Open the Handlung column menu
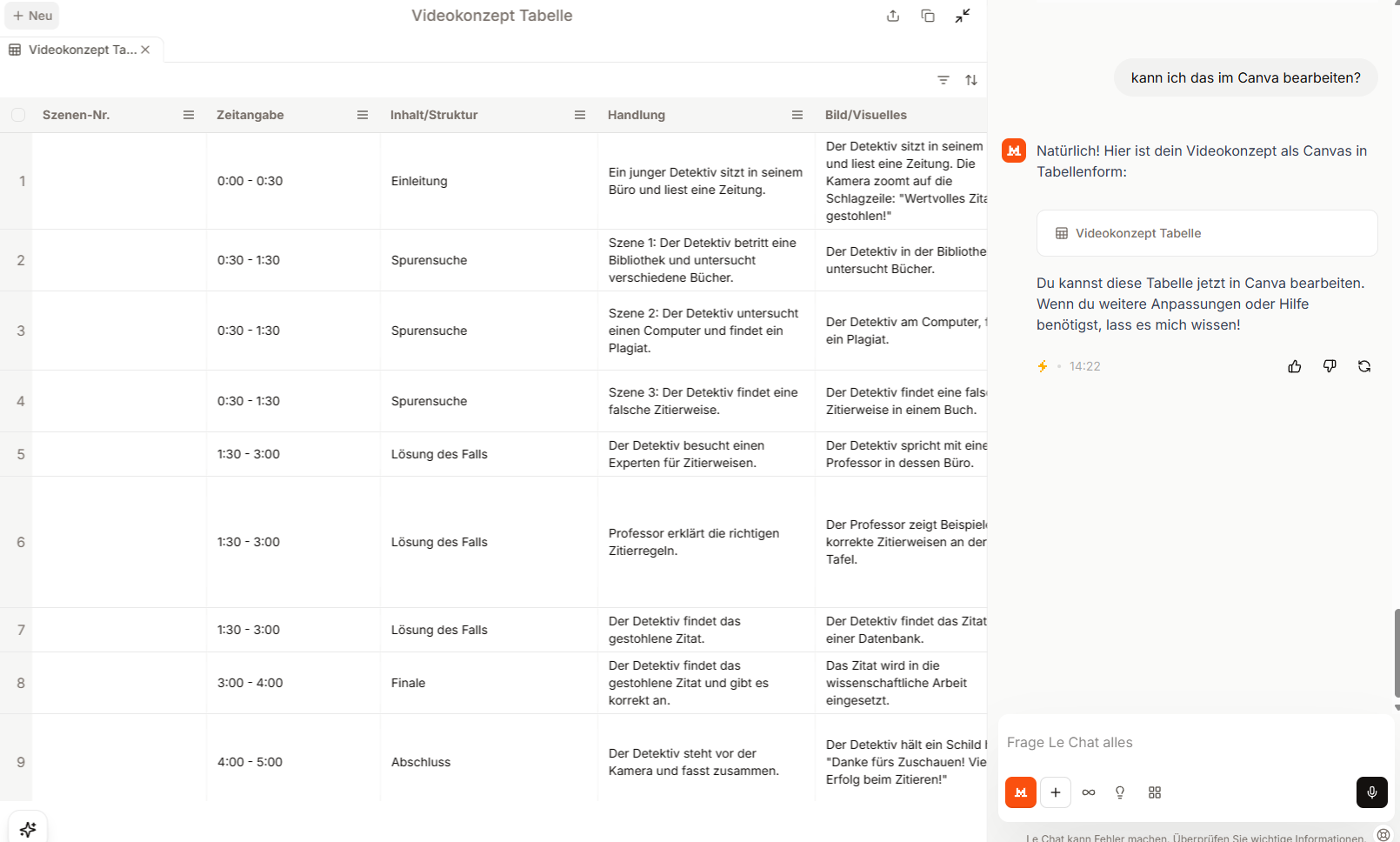 797,115
